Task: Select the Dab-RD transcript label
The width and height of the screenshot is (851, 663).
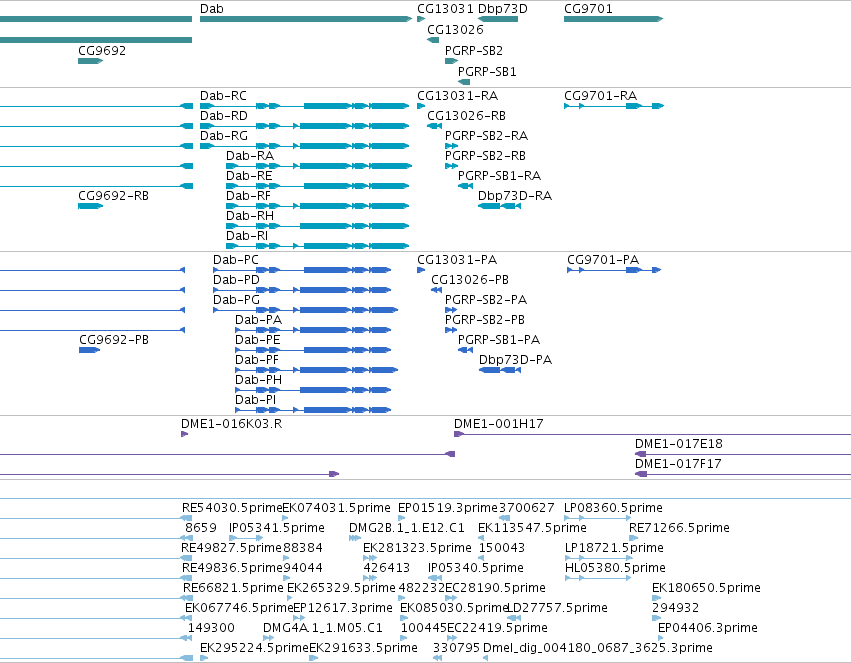Action: (224, 116)
